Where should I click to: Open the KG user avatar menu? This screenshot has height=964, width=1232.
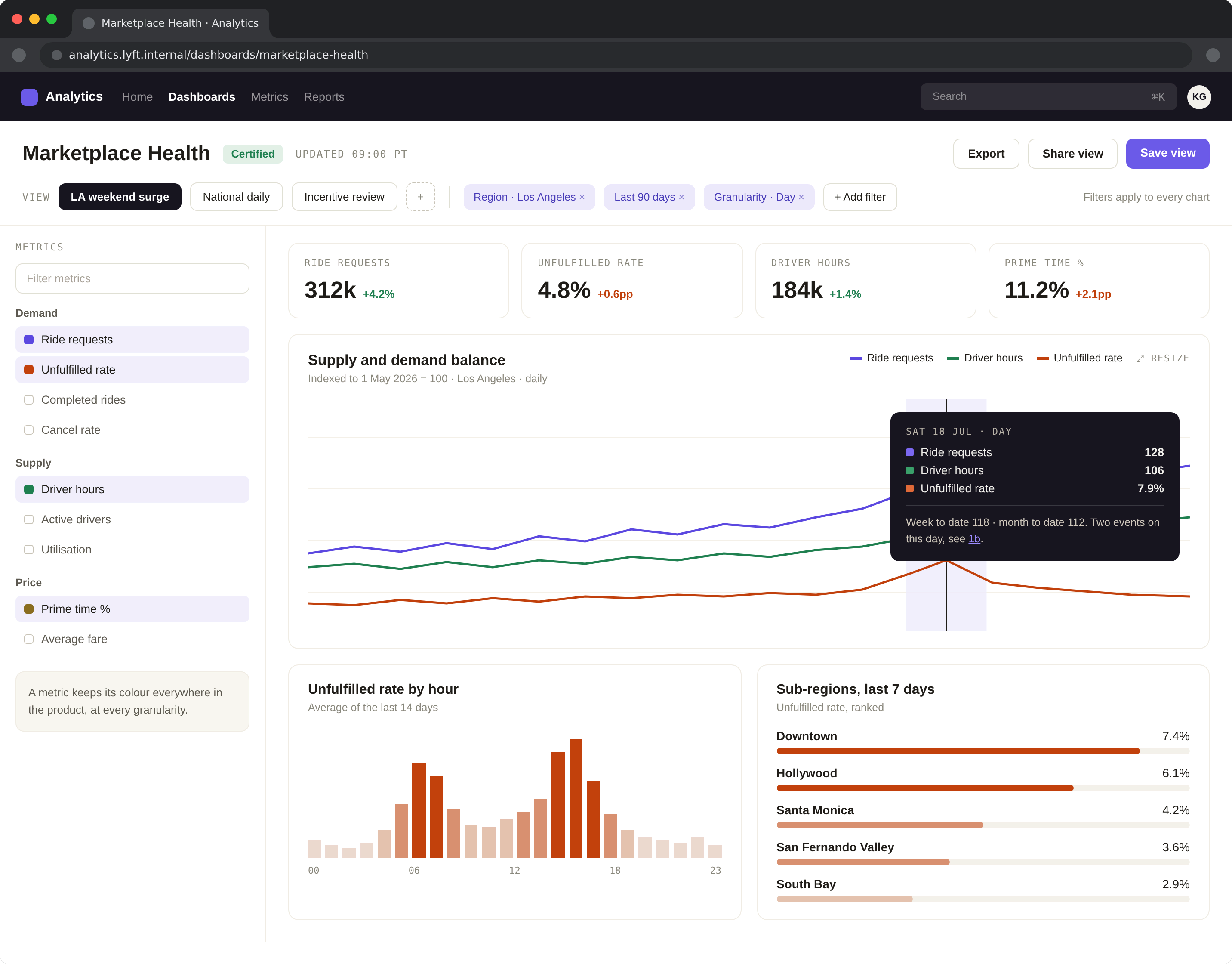[x=1199, y=96]
